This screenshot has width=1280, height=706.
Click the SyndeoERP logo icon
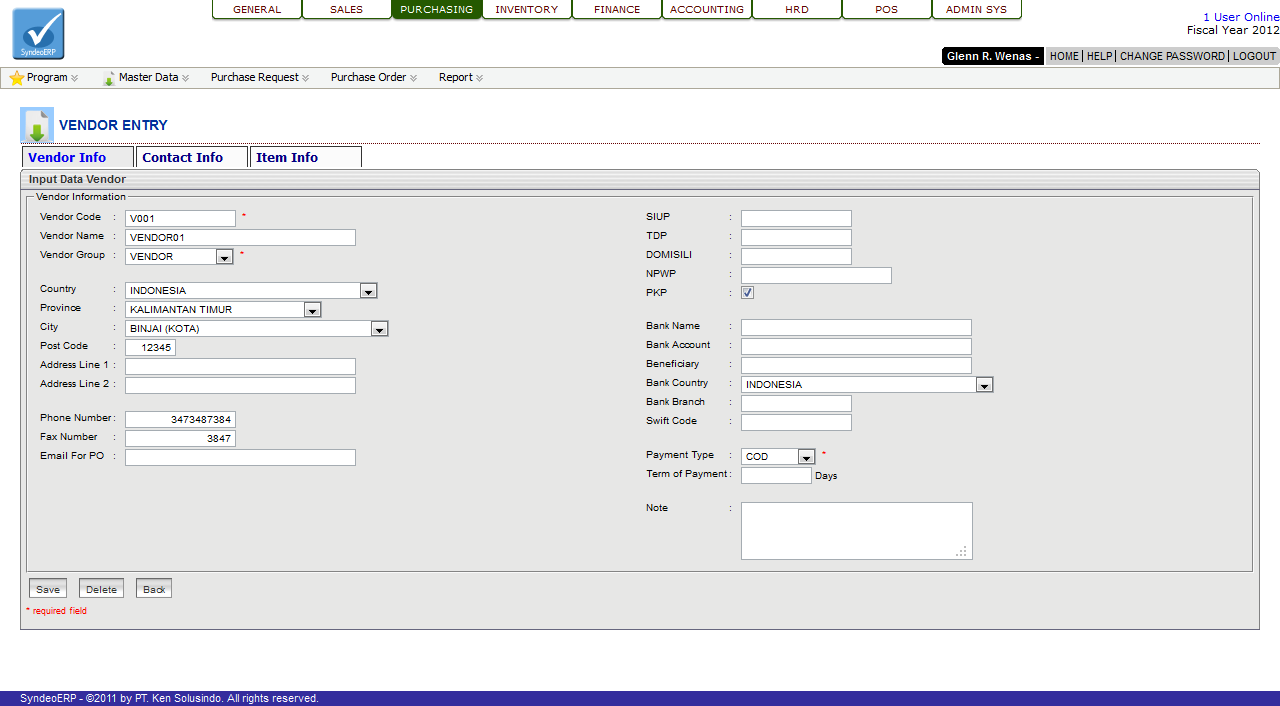tap(38, 34)
